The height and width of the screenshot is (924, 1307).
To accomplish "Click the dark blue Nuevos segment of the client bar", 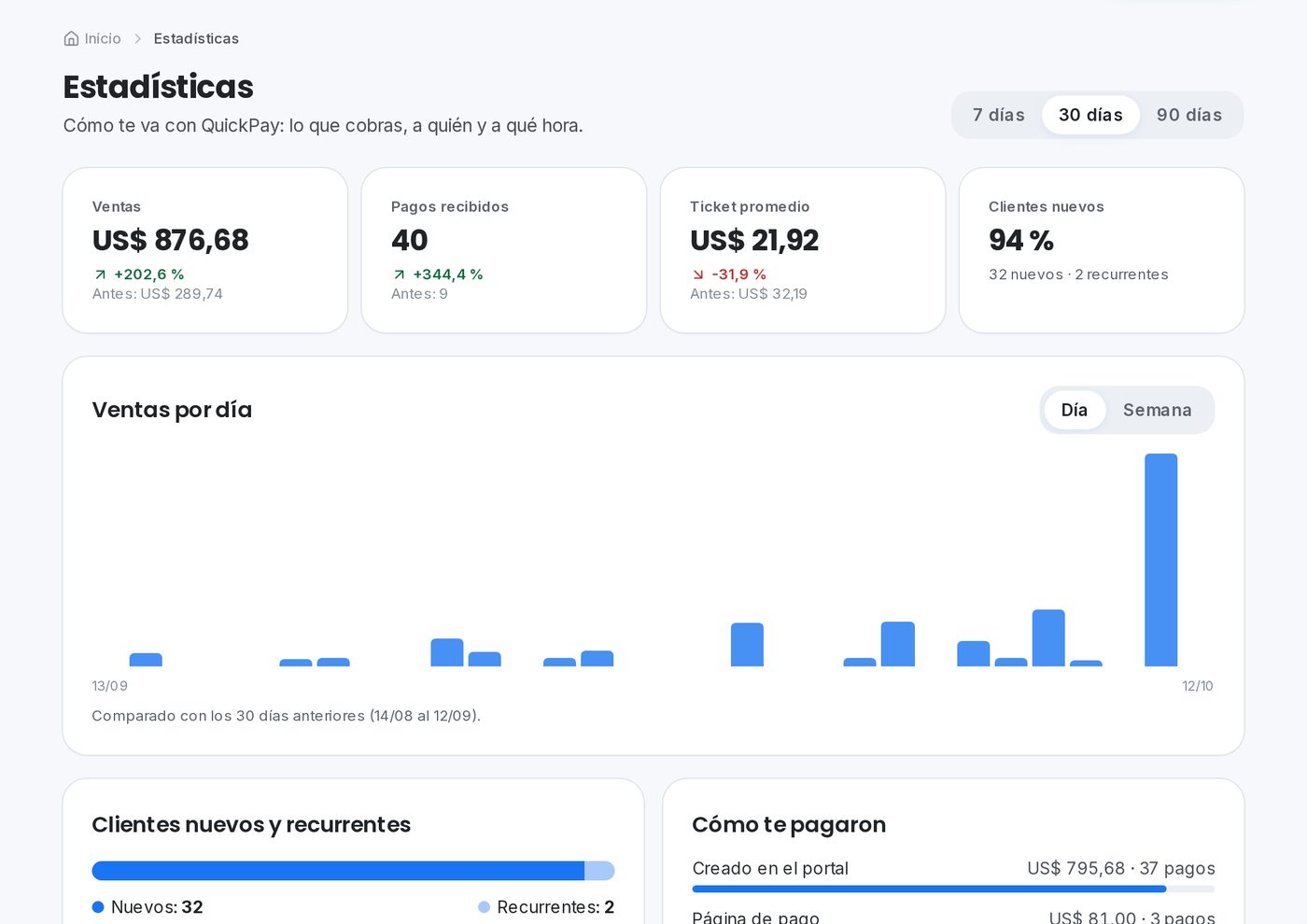I will [x=338, y=871].
